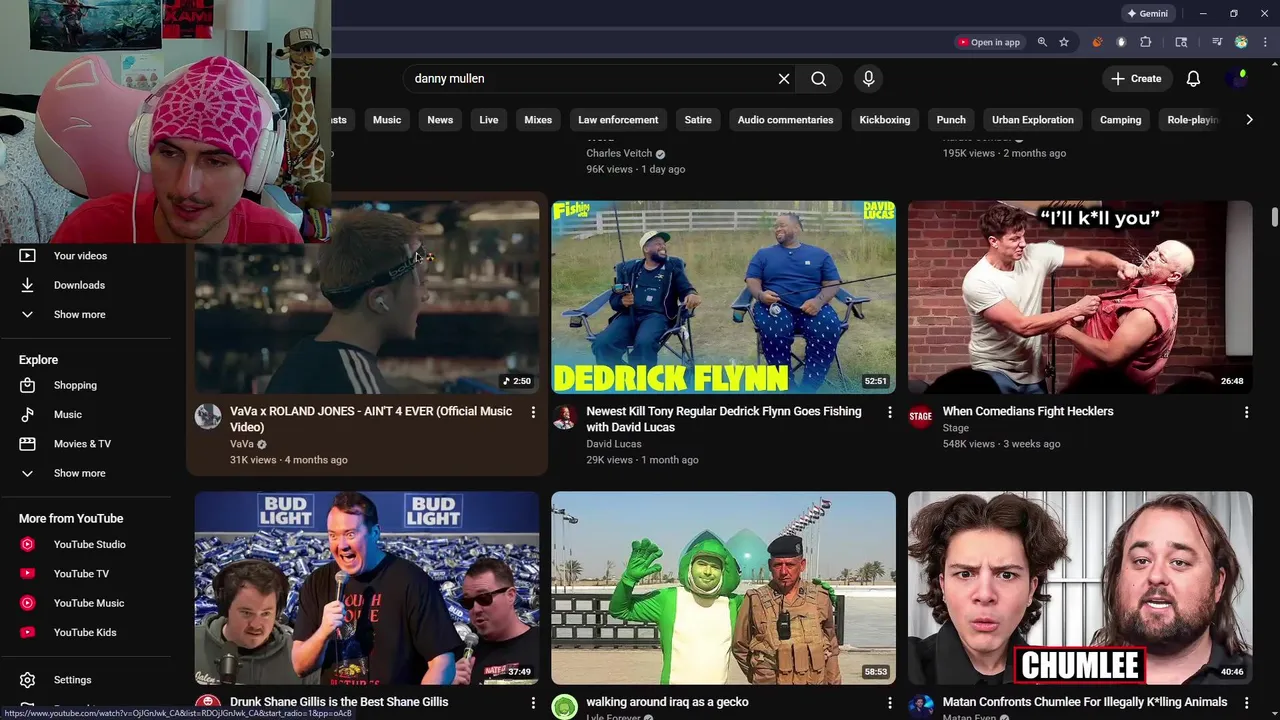Click the magnifying glass search button

(x=819, y=79)
